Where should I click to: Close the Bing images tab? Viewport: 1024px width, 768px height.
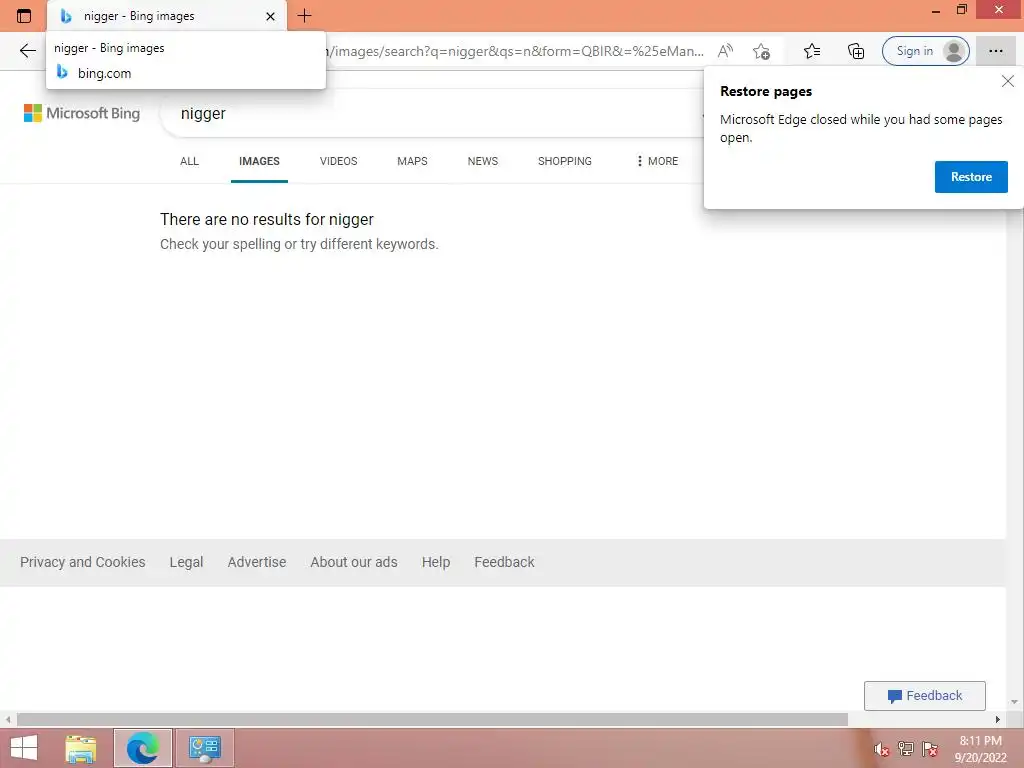tap(270, 16)
